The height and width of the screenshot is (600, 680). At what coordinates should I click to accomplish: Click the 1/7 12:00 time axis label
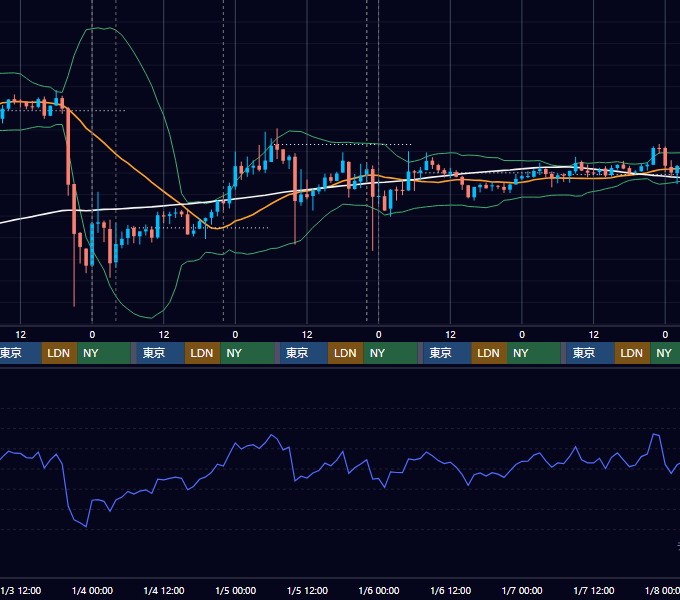(594, 590)
